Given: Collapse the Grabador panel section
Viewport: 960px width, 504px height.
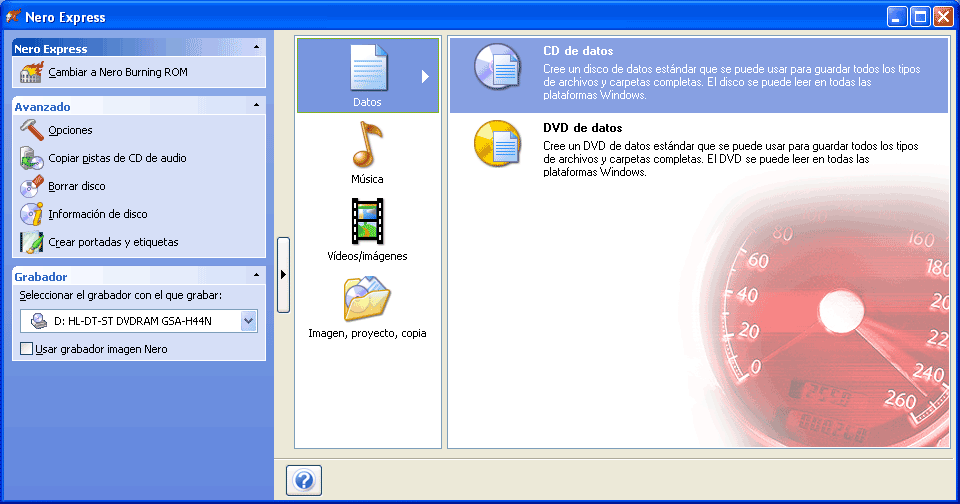Looking at the screenshot, I should click(x=256, y=275).
